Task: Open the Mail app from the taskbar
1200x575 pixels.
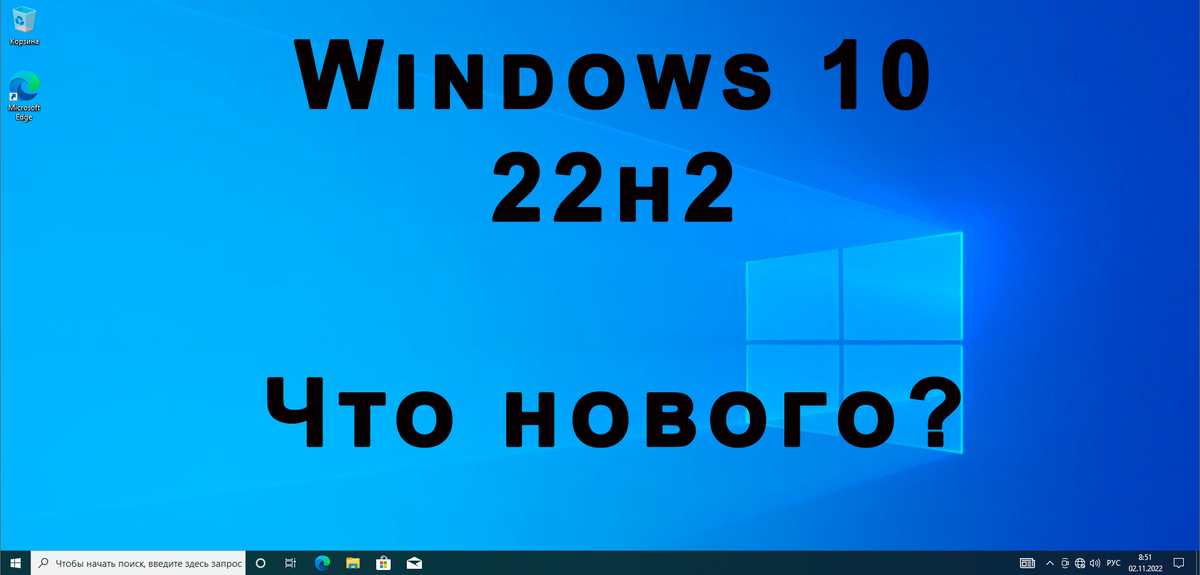Action: click(x=414, y=563)
